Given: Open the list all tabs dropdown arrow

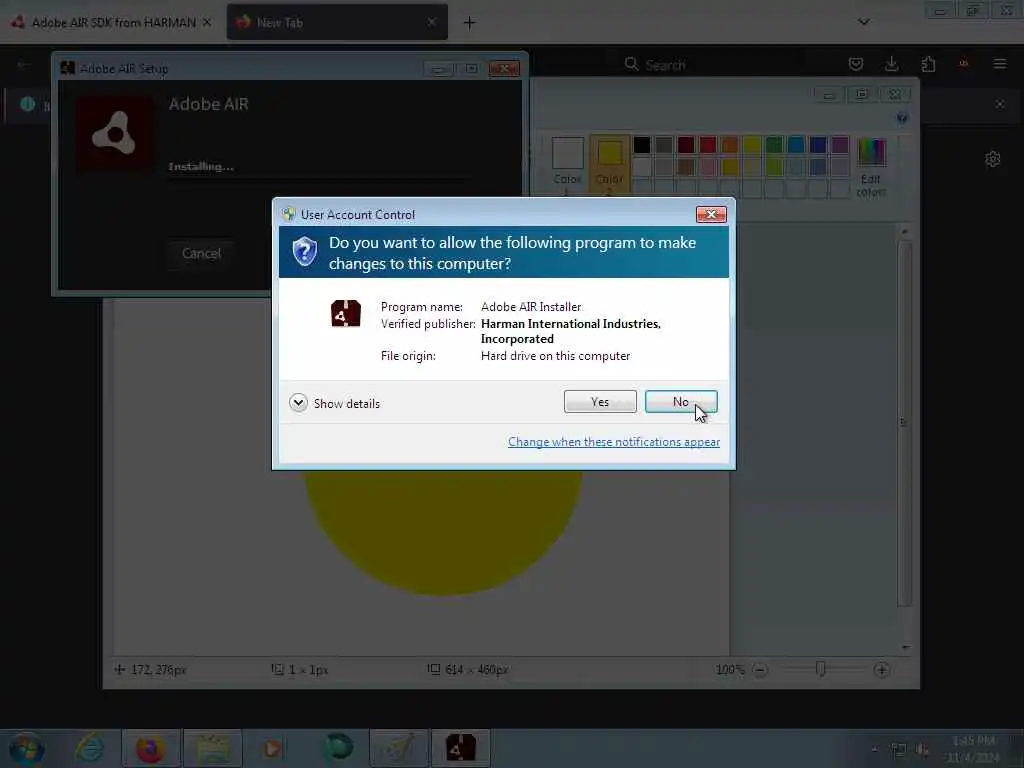Looking at the screenshot, I should (863, 22).
